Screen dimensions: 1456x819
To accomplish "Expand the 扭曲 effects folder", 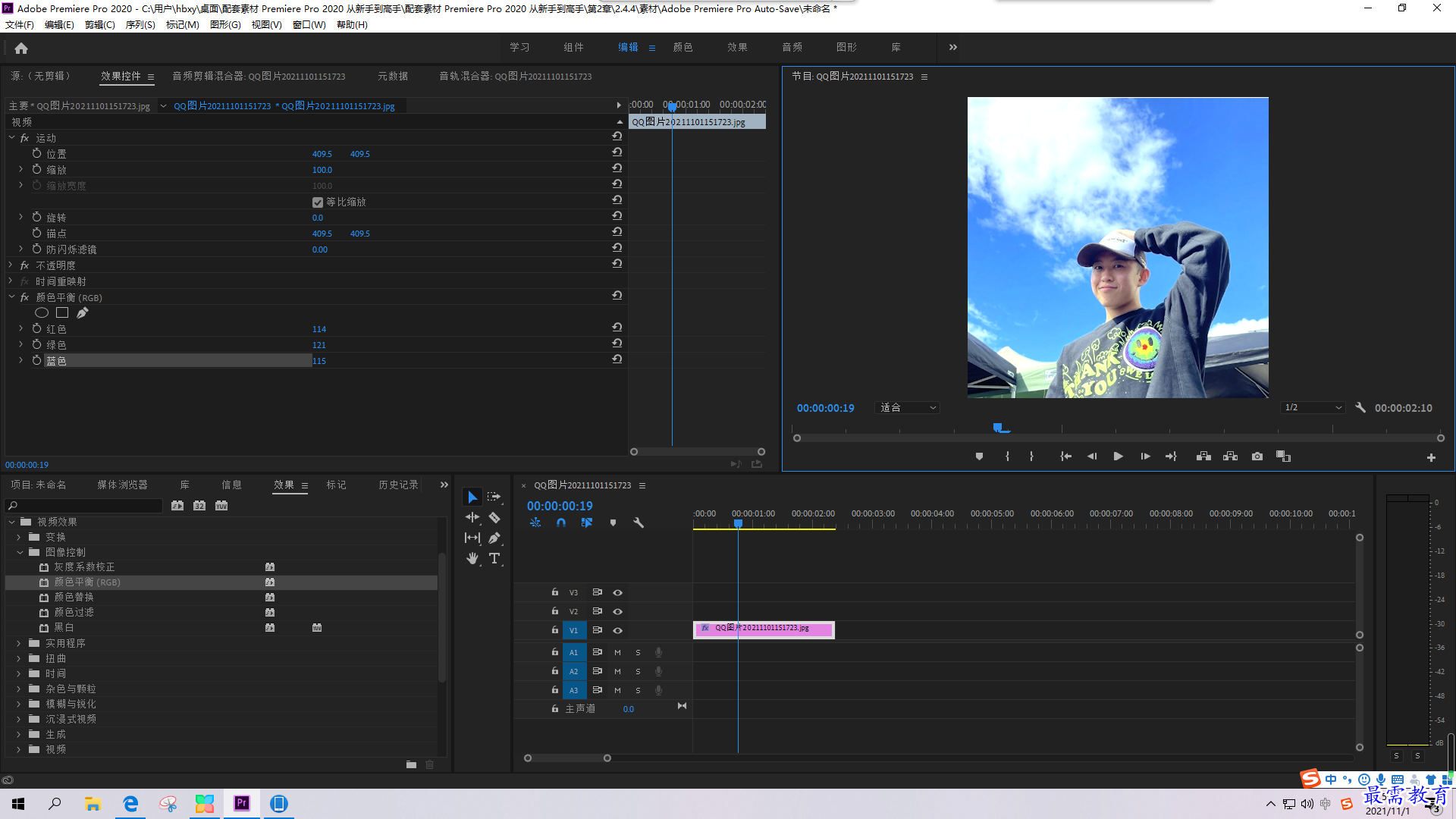I will (20, 658).
